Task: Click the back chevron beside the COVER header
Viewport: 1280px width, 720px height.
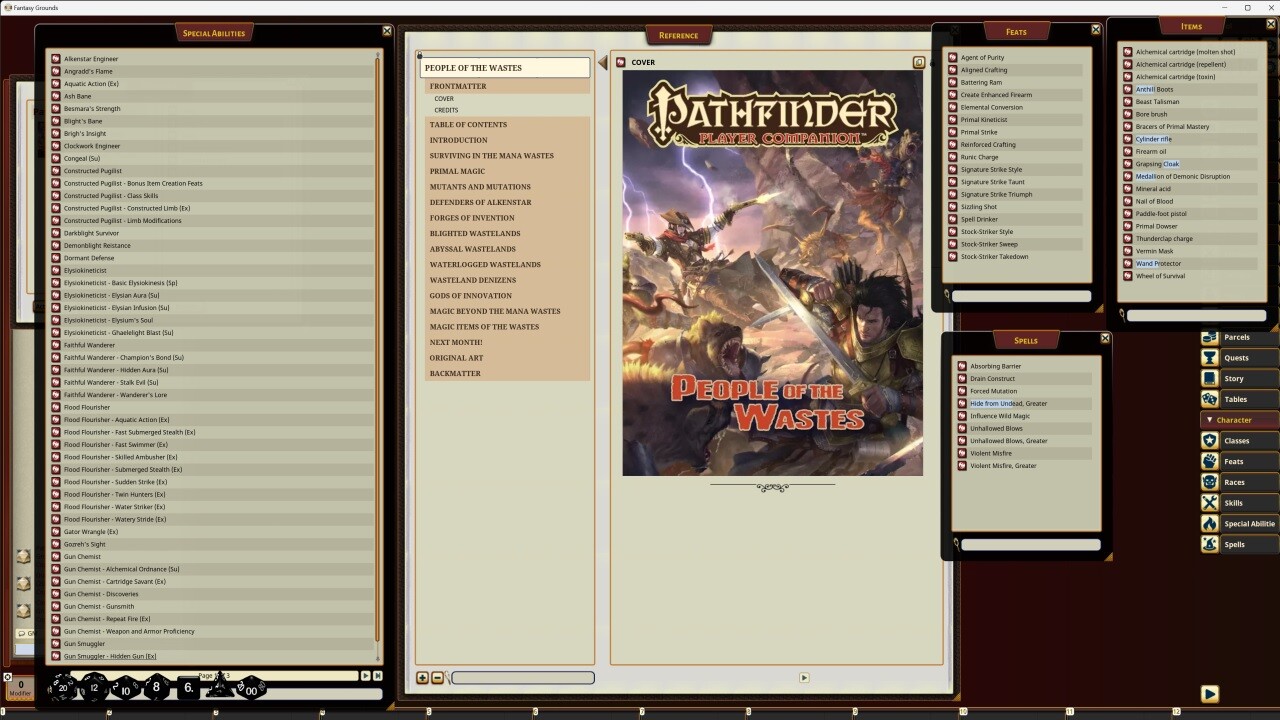Action: coord(602,61)
